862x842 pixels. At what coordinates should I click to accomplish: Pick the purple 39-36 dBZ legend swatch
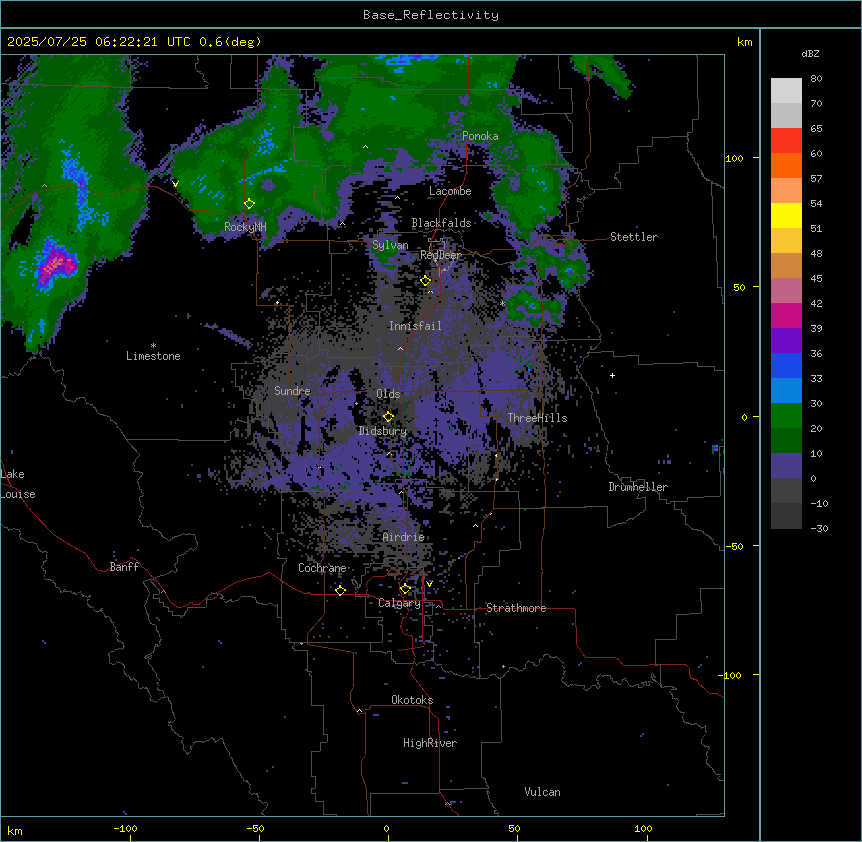[786, 341]
